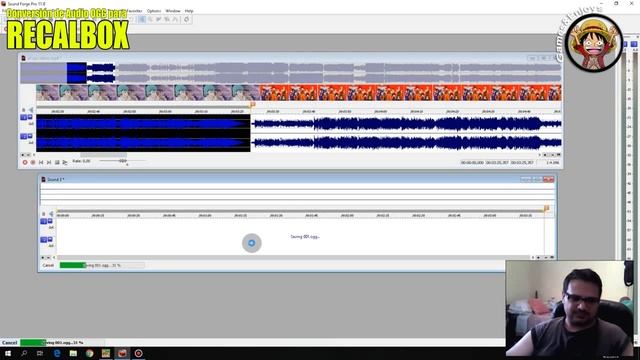Click the horizontal scrollbar in the Sound 1 window
This screenshot has height=360, width=640.
tap(294, 258)
